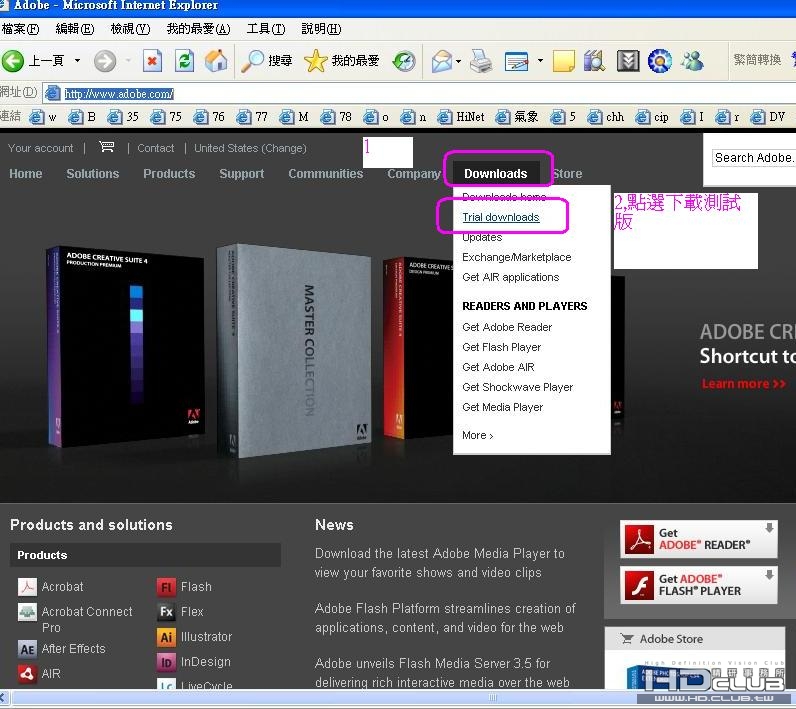
Task: Click the Acrobat Connect Pro icon
Action: tap(27, 612)
